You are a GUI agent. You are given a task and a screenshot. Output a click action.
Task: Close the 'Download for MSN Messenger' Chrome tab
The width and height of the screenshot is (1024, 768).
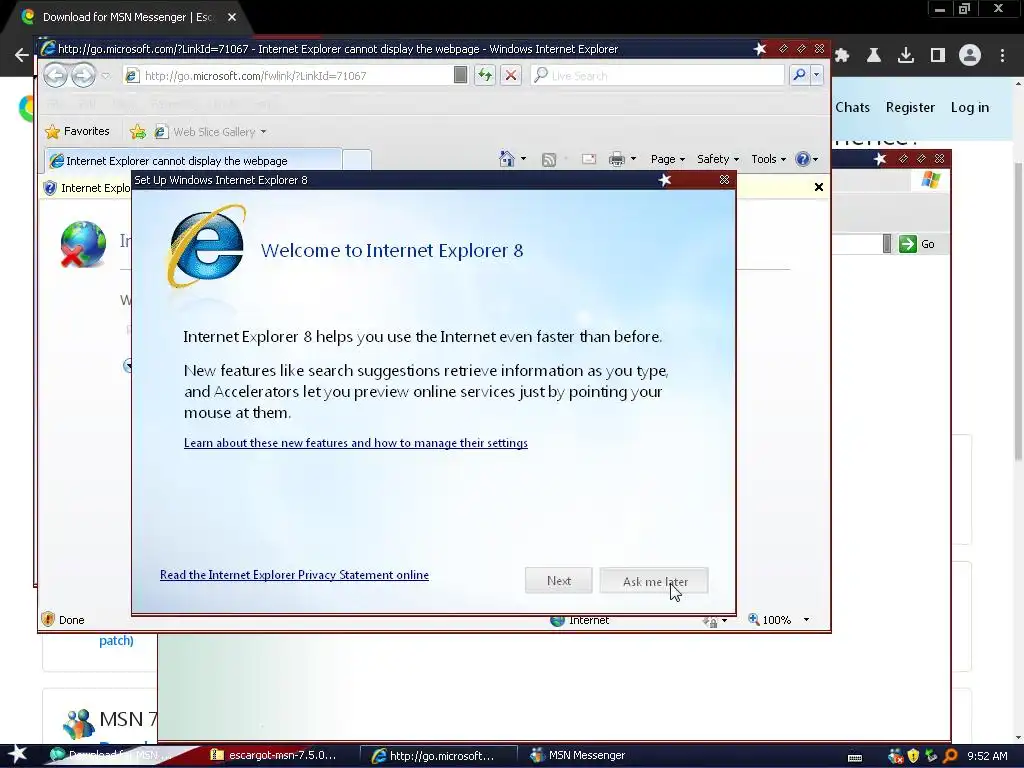232,18
